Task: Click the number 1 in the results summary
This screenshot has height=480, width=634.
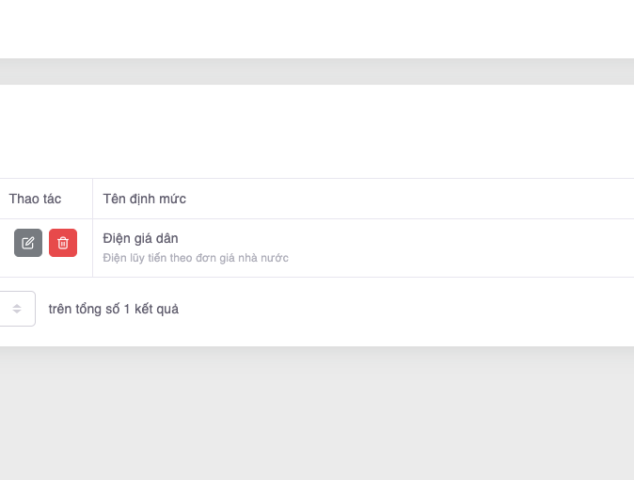Action: (127, 309)
